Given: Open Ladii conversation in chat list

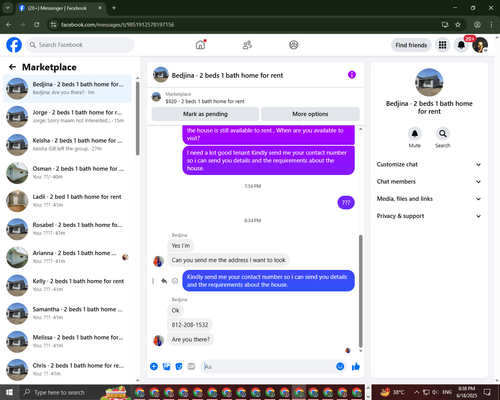Looking at the screenshot, I should click(x=68, y=201).
